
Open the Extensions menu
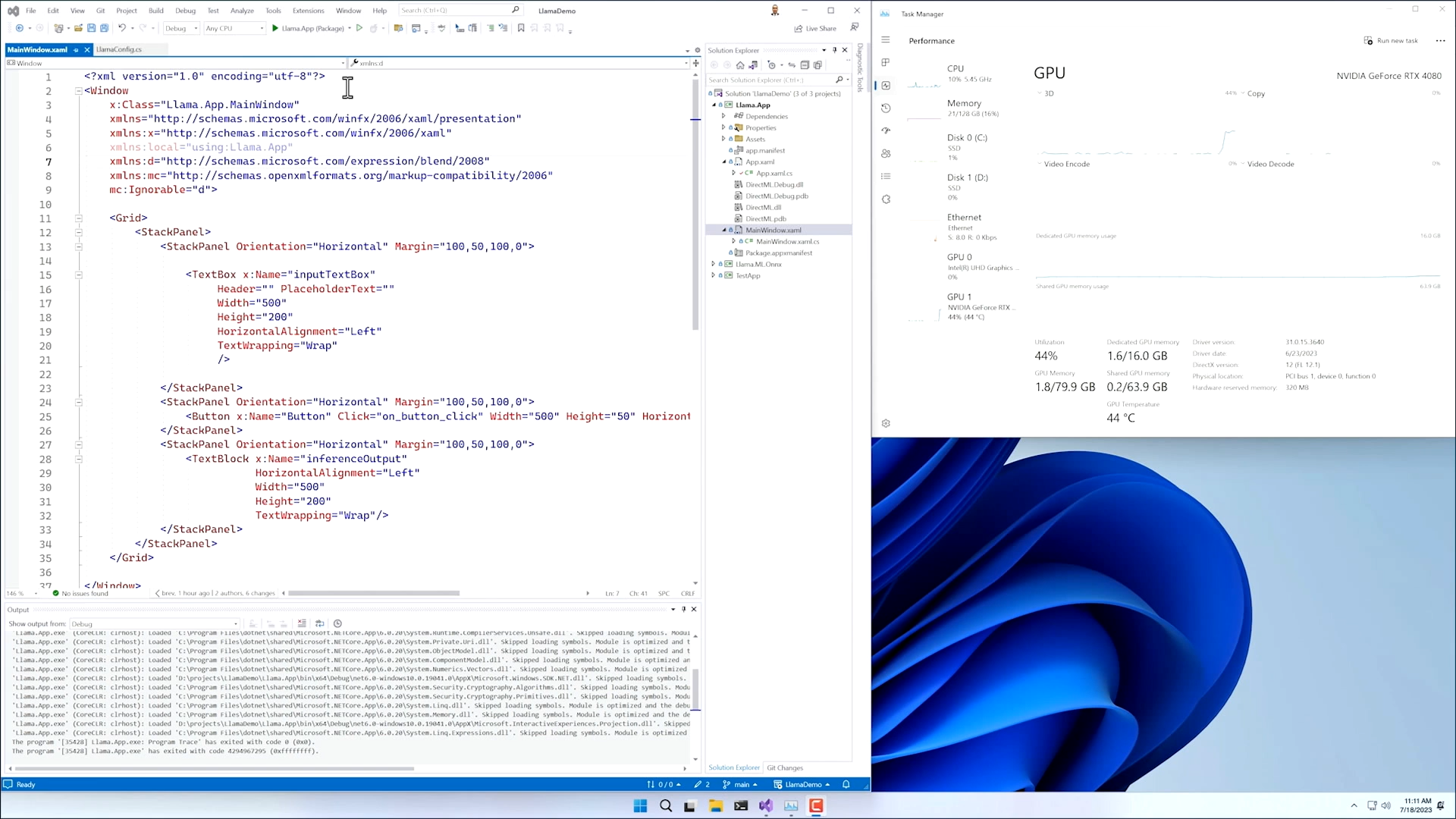pos(308,11)
